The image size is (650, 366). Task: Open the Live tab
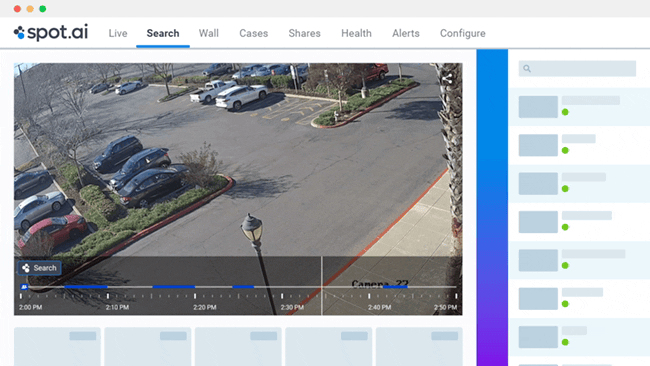click(118, 33)
